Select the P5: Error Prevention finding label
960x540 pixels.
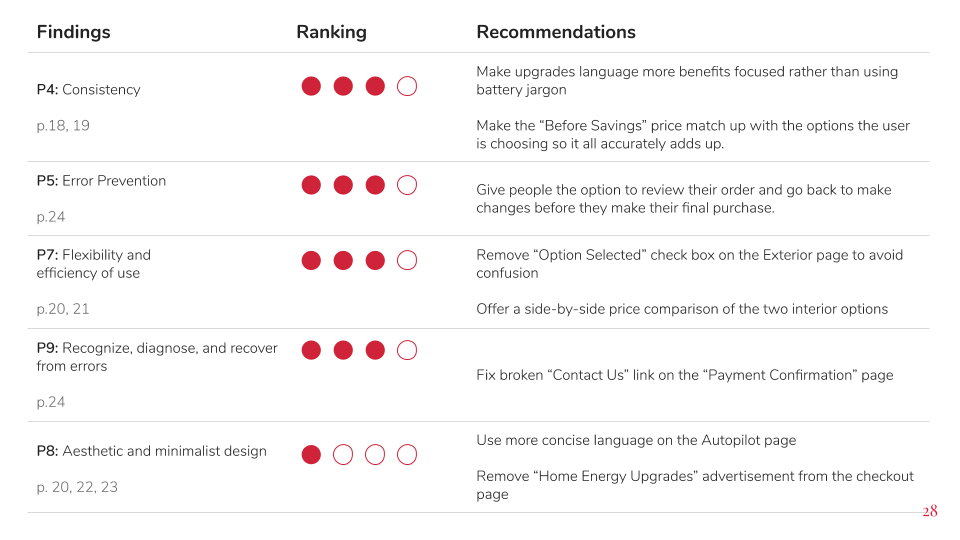click(101, 181)
